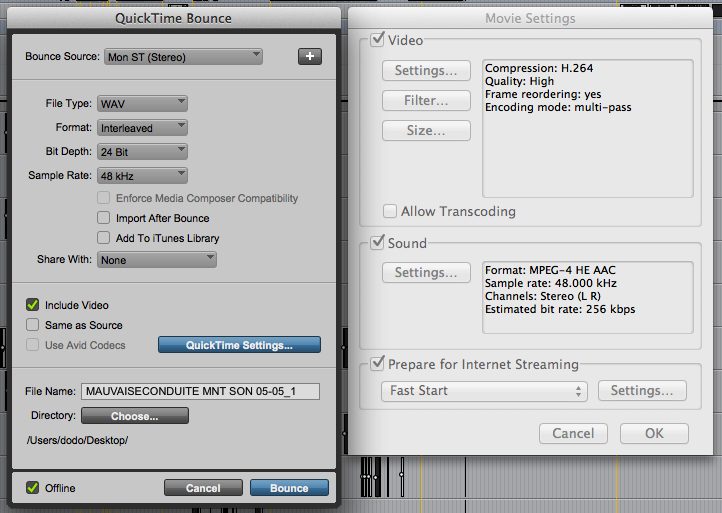Screen dimensions: 722x513
Task: Confirm Movie Settings with OK
Action: 654,434
